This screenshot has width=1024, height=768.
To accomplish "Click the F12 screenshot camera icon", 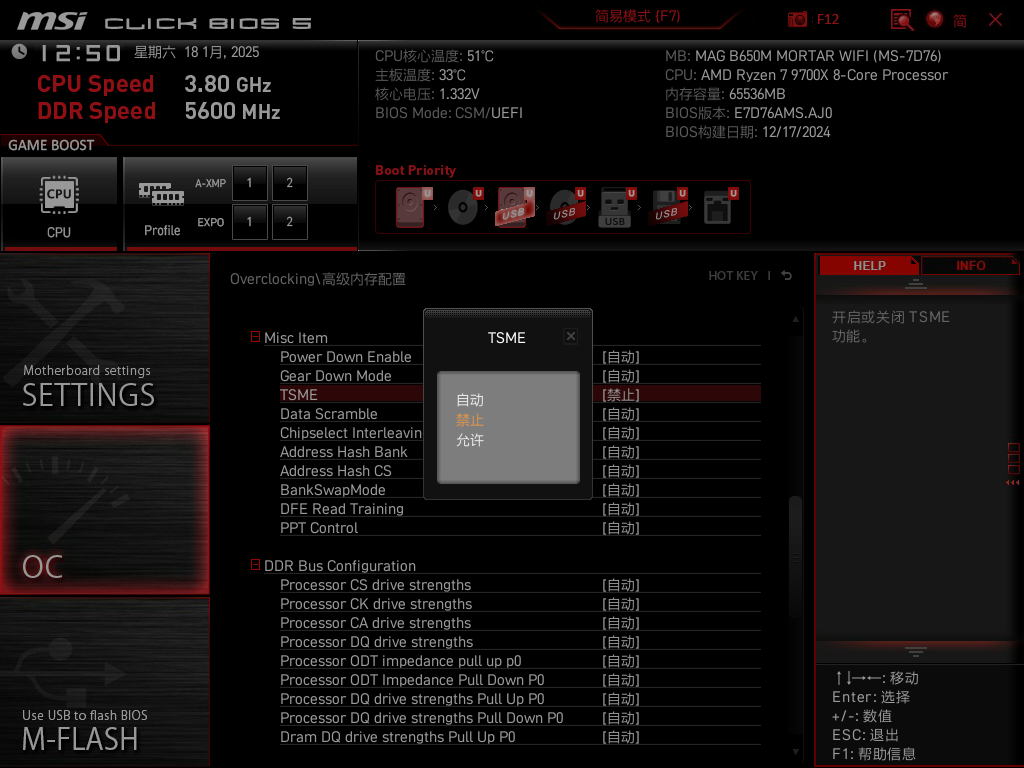I will pos(797,19).
